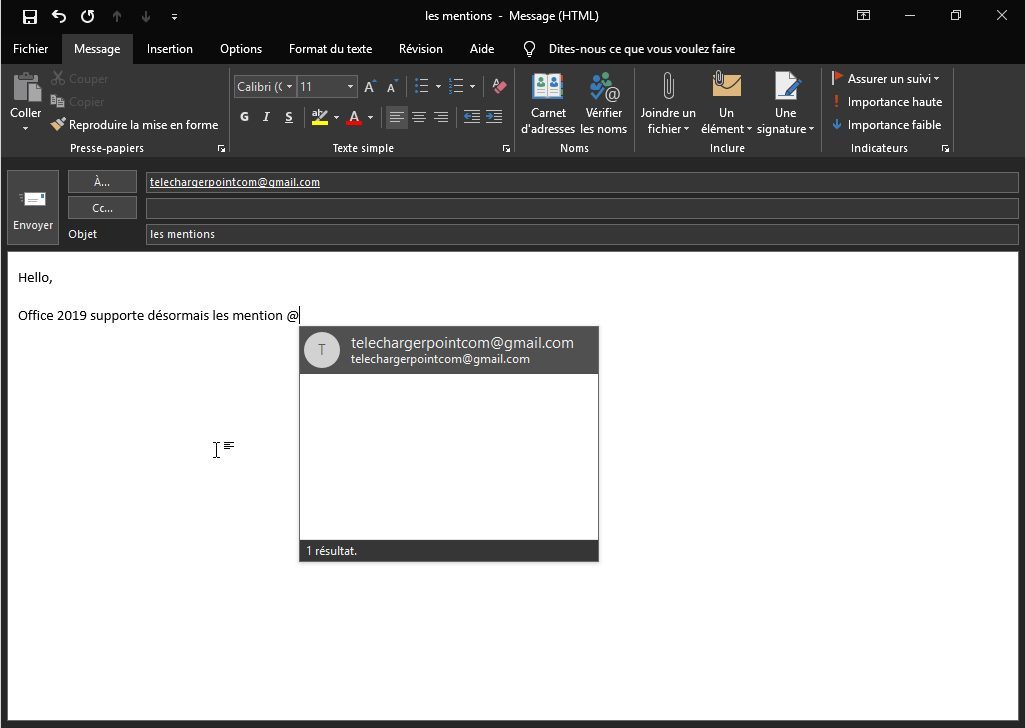
Task: Increase font size with the larger A
Action: 370,87
